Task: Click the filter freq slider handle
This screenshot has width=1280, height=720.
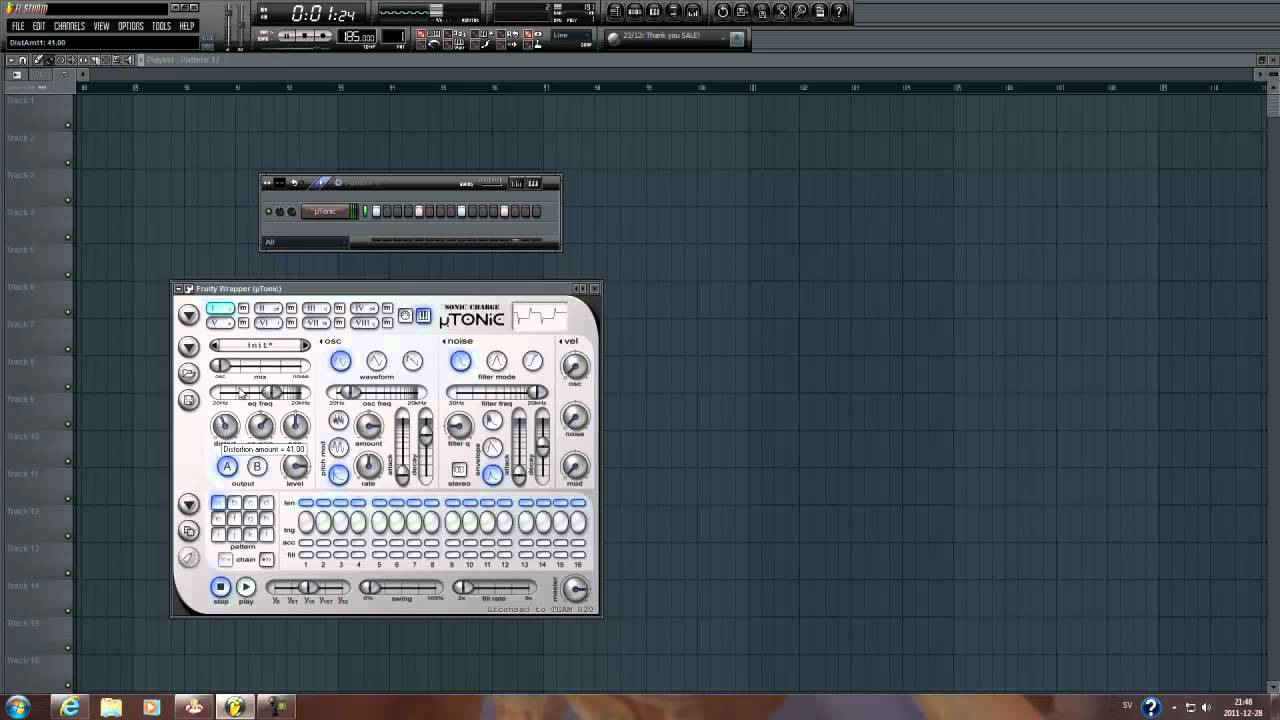Action: pyautogui.click(x=538, y=392)
